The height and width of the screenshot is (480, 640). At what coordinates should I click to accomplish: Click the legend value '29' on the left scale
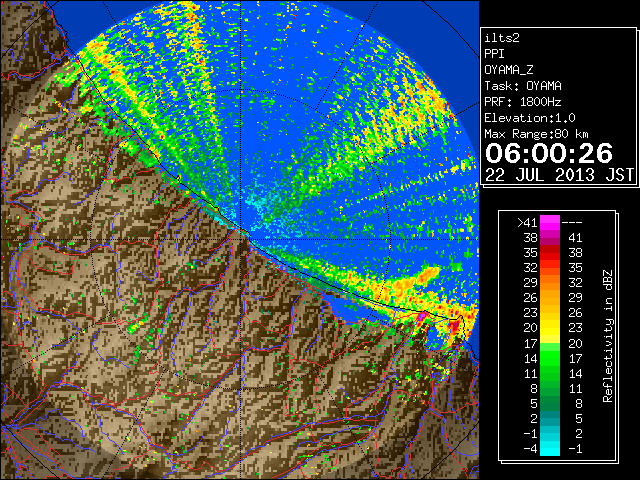coord(531,282)
